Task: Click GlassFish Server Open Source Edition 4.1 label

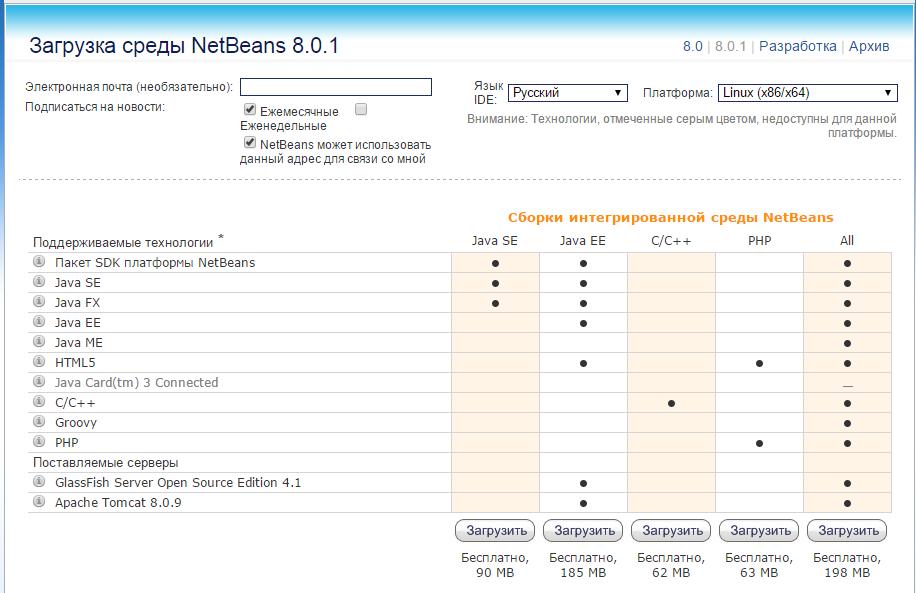Action: tap(178, 483)
